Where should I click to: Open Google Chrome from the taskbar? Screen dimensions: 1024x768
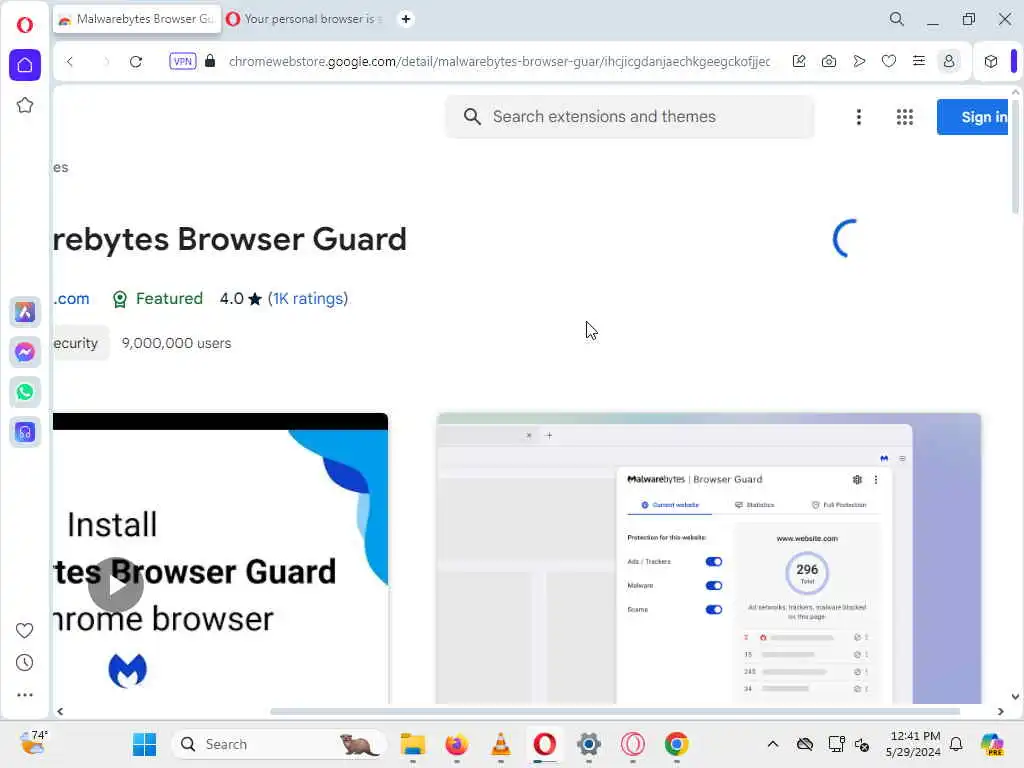pos(677,744)
